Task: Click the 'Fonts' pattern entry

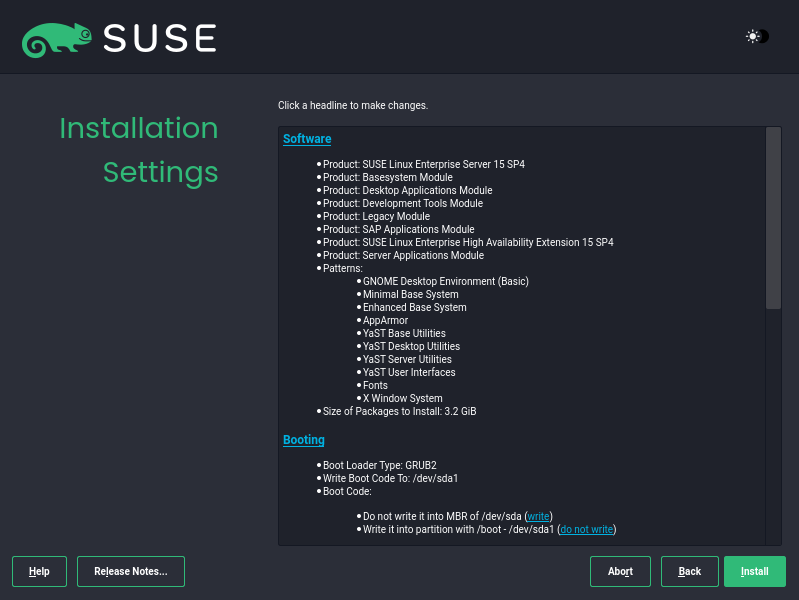Action: point(375,385)
